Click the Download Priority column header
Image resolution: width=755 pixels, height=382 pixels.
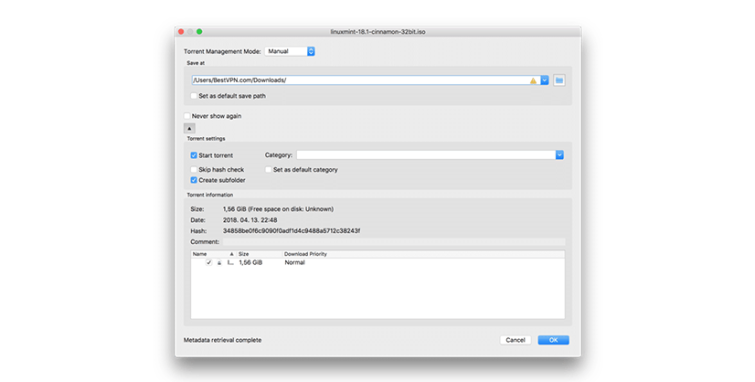pyautogui.click(x=305, y=254)
